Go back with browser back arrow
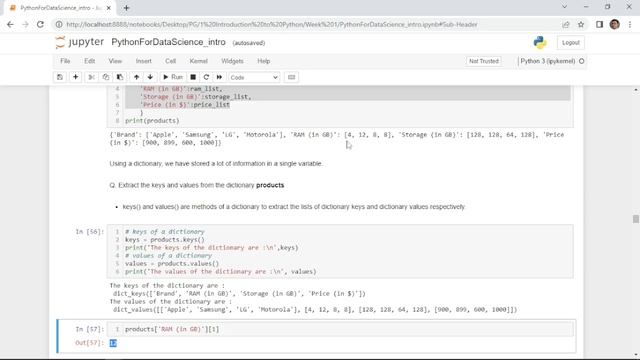The image size is (640, 360). click(x=10, y=24)
